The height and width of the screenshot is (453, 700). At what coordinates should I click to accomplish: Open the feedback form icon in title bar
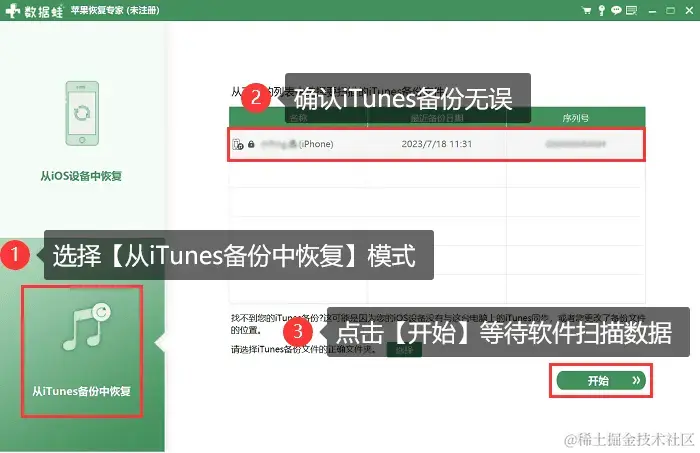631,10
